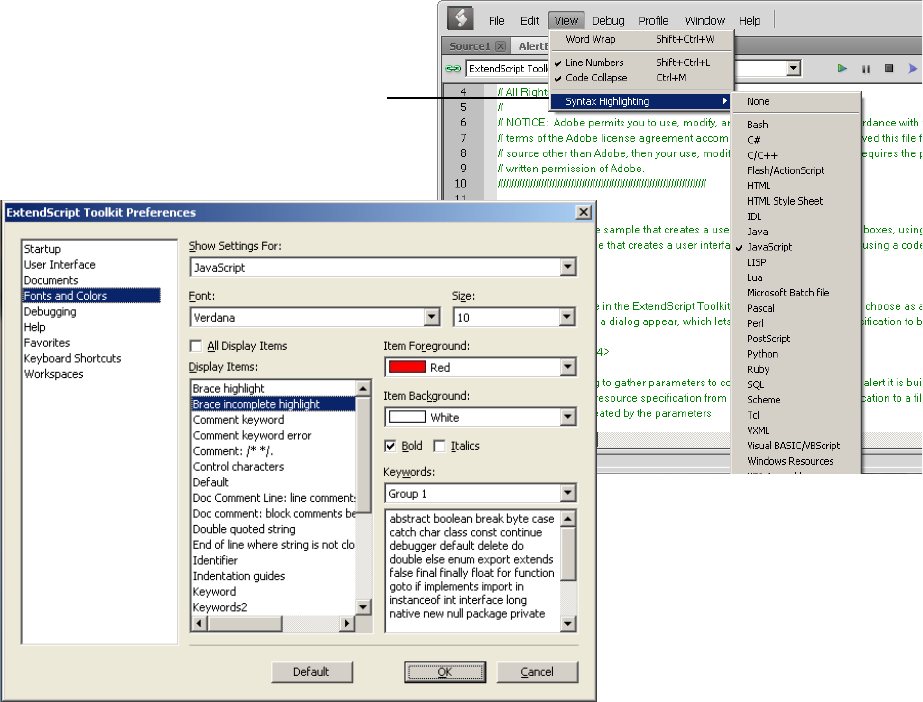Screen dimensions: 923x702
Task: Enable the Italics checkbox
Action: (439, 446)
